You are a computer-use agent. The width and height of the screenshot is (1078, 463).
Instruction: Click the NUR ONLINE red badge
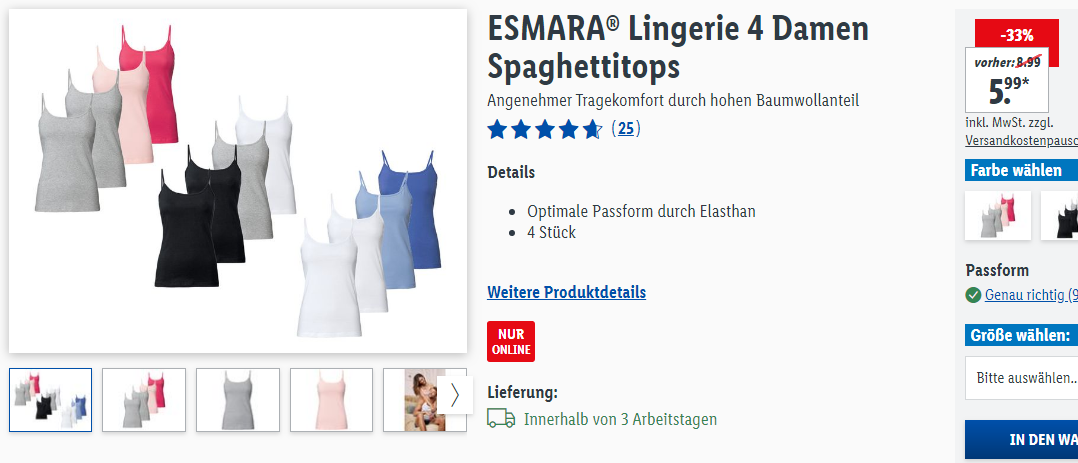[x=511, y=341]
